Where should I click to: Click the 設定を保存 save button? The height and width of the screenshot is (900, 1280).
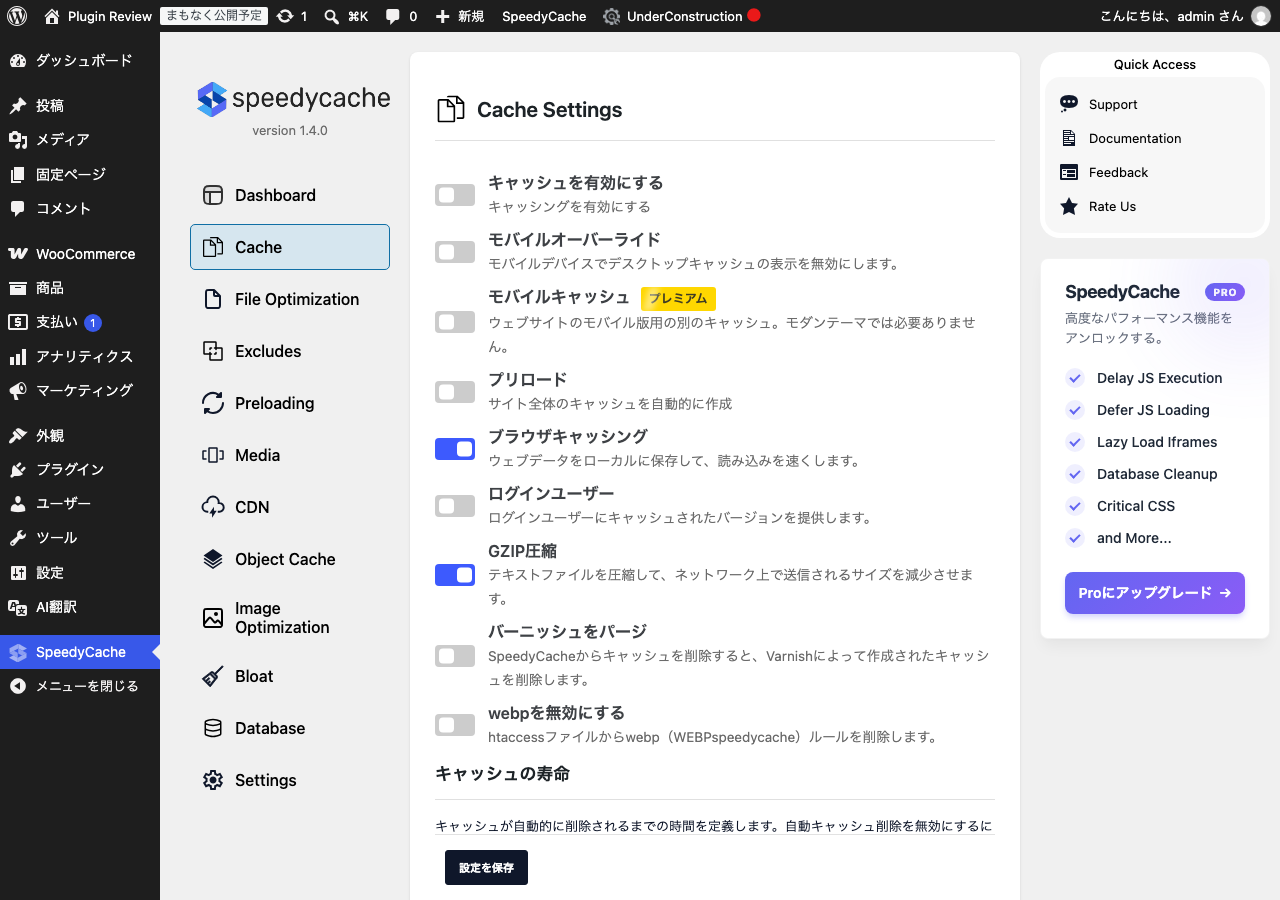[486, 868]
